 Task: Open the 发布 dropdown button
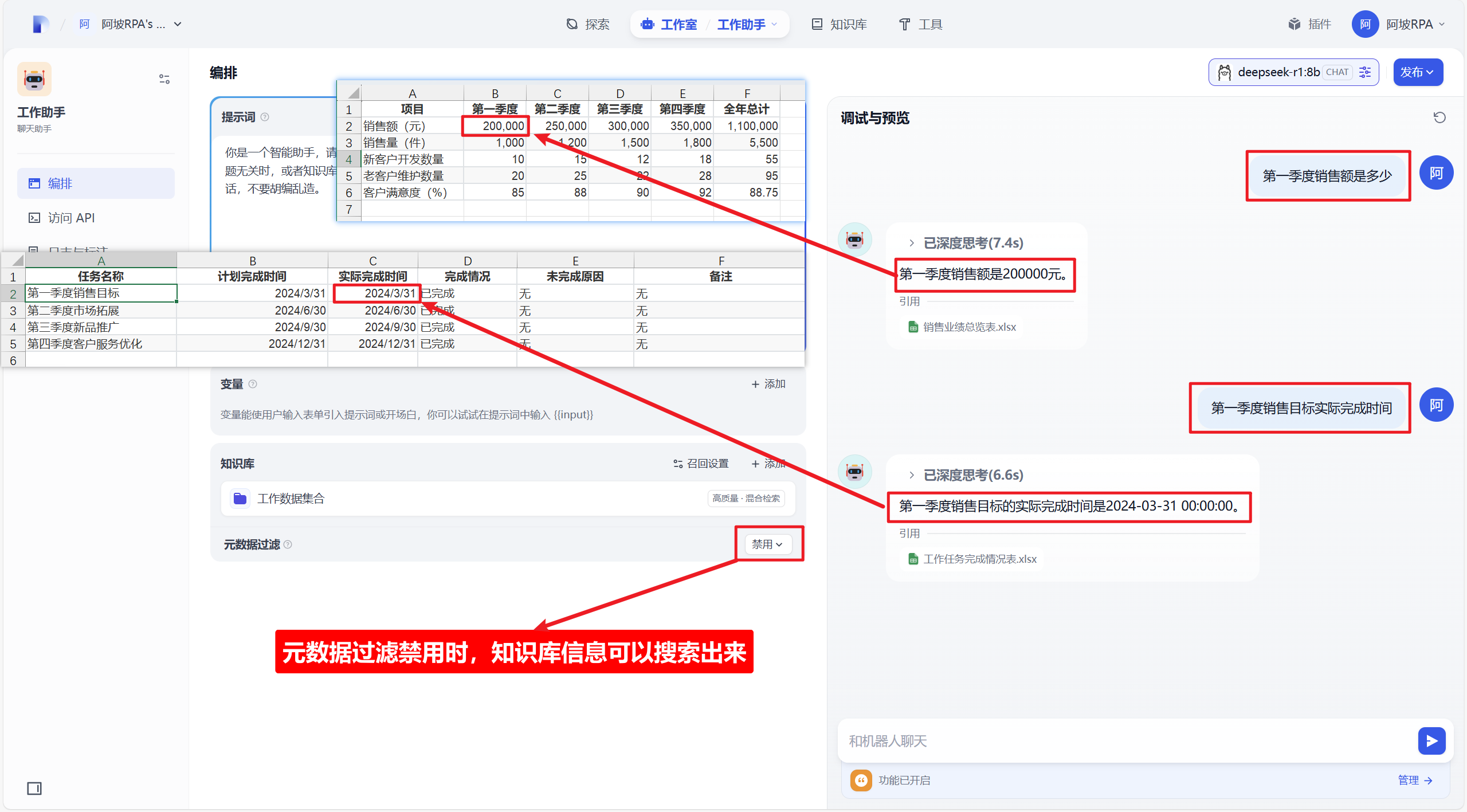point(1417,72)
